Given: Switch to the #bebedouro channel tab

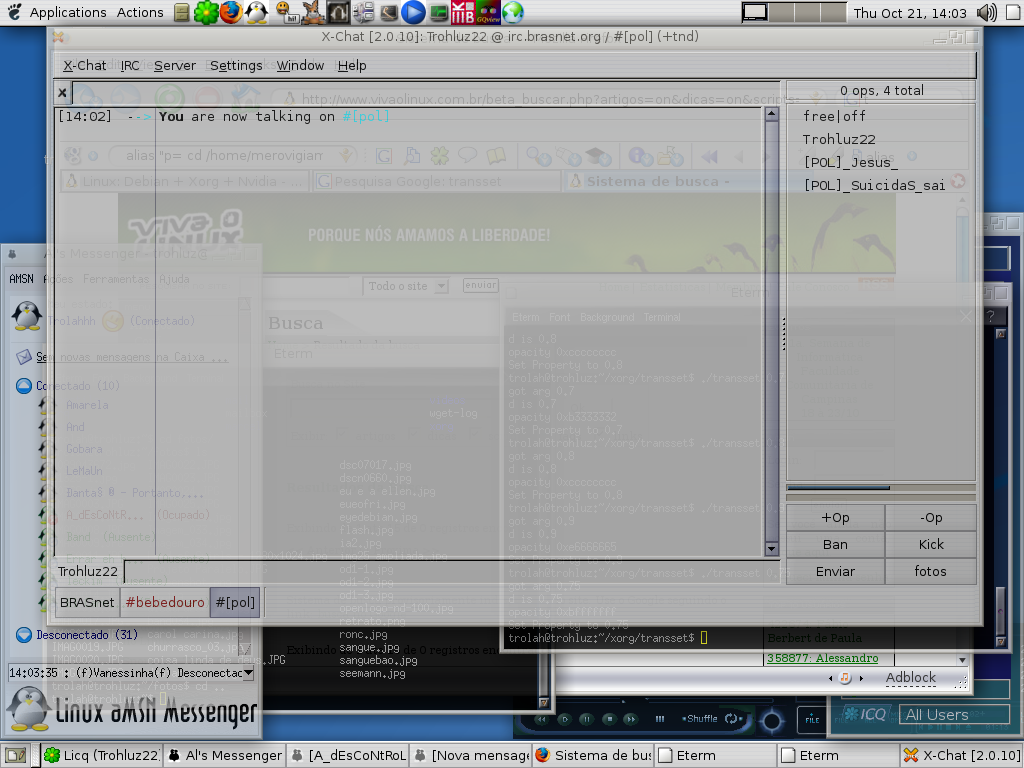Looking at the screenshot, I should pyautogui.click(x=165, y=602).
